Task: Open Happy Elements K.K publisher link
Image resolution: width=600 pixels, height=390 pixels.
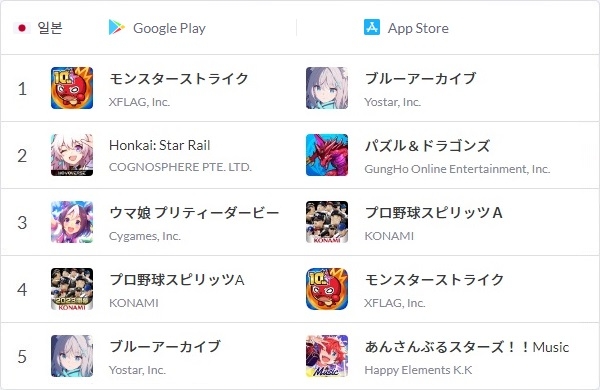Action: [x=418, y=370]
